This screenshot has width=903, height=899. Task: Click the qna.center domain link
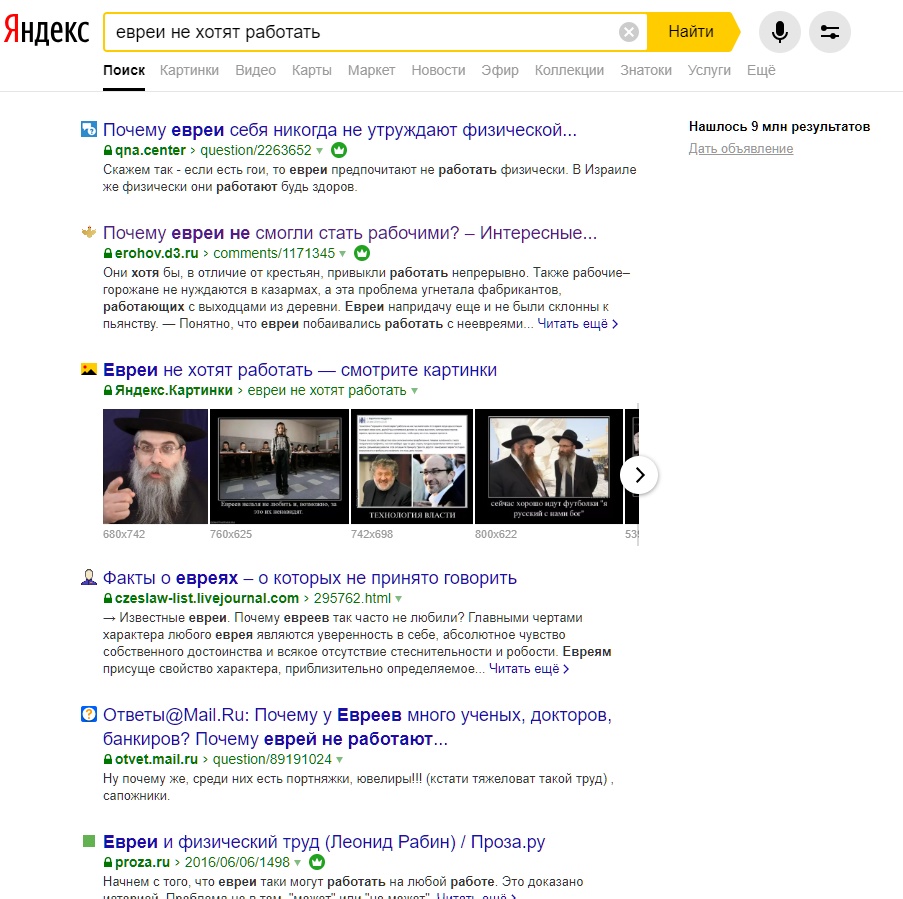pos(150,150)
